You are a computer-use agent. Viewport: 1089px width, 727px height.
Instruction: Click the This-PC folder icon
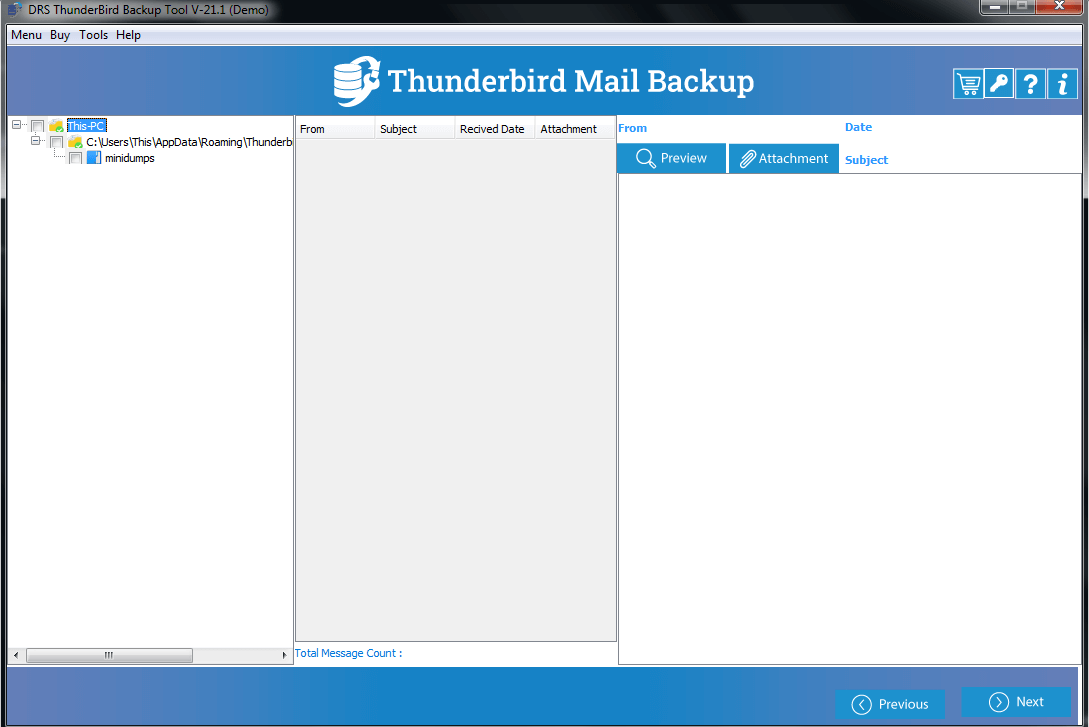(x=56, y=126)
